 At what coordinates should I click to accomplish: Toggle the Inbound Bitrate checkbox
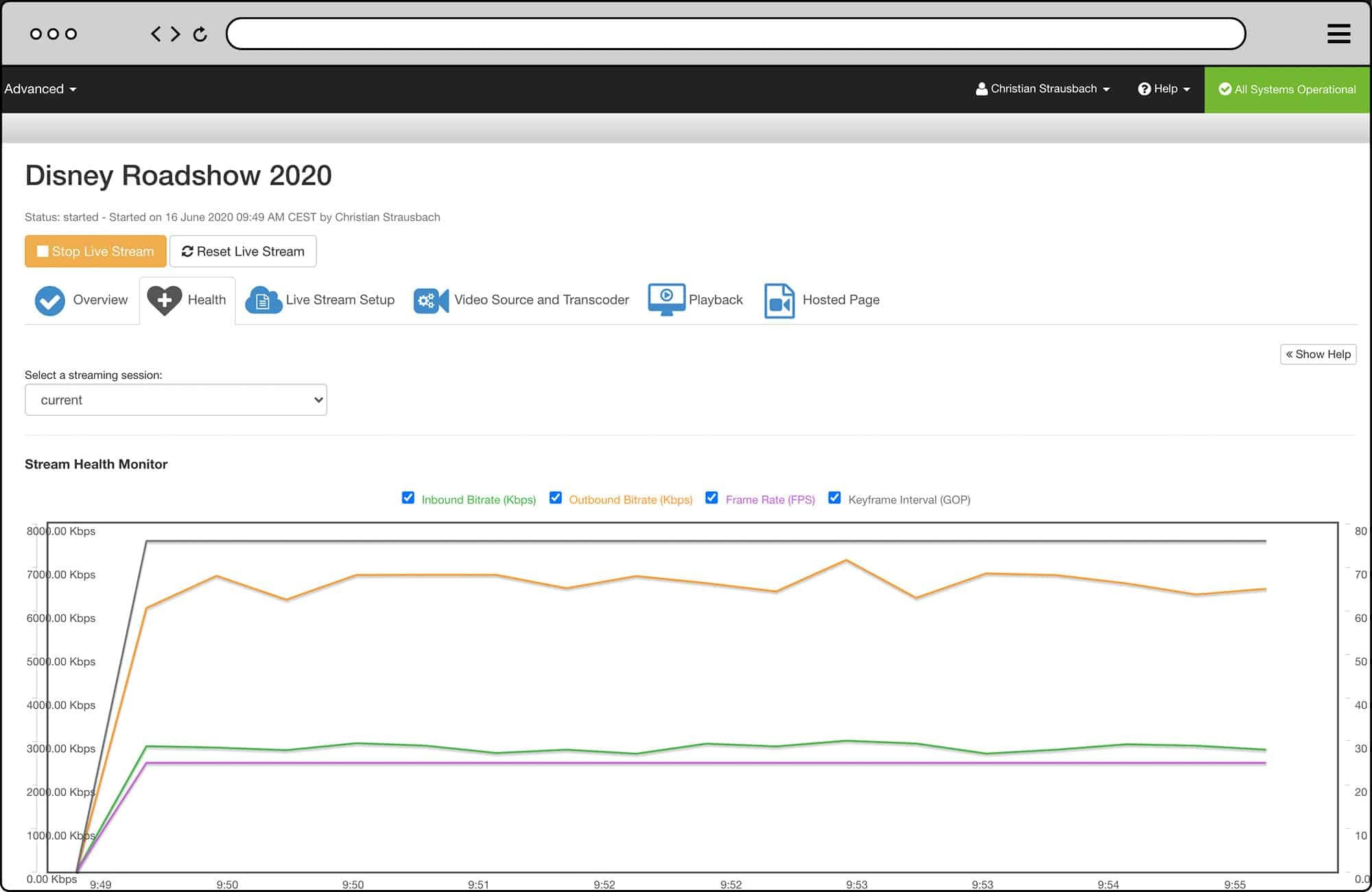point(408,497)
